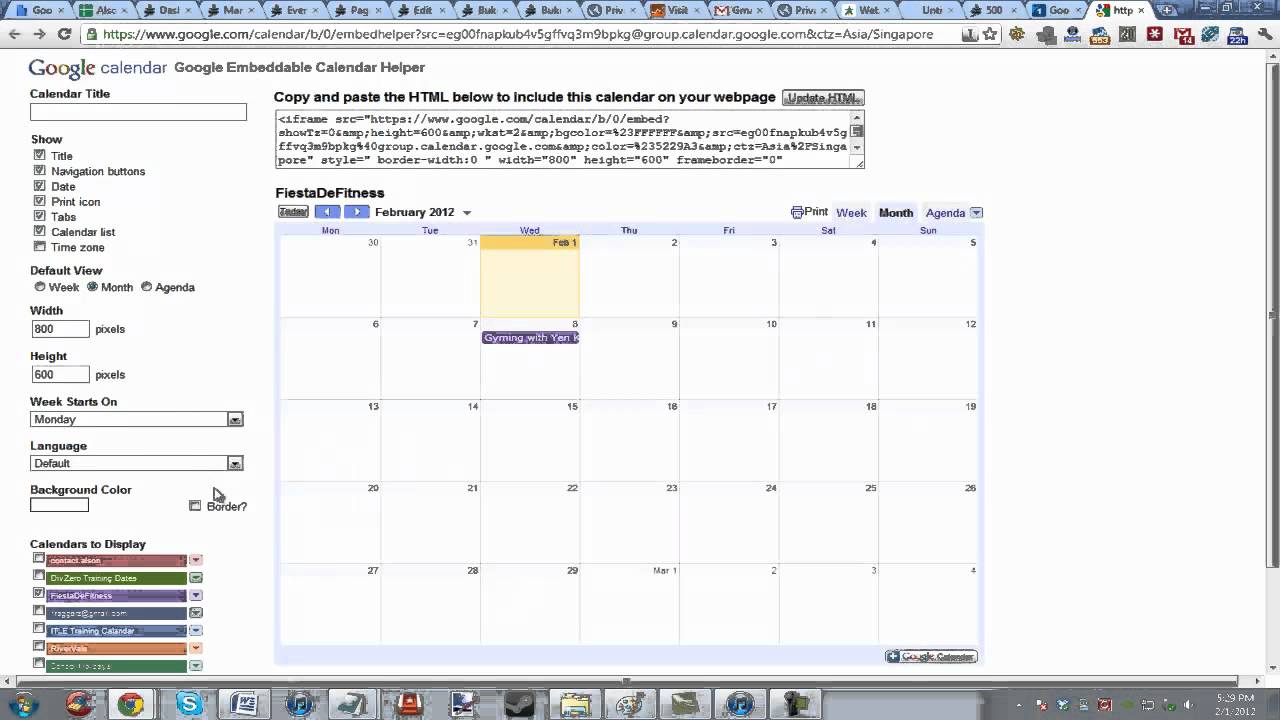
Task: Switch to Week tab in calendar preview
Action: 851,213
